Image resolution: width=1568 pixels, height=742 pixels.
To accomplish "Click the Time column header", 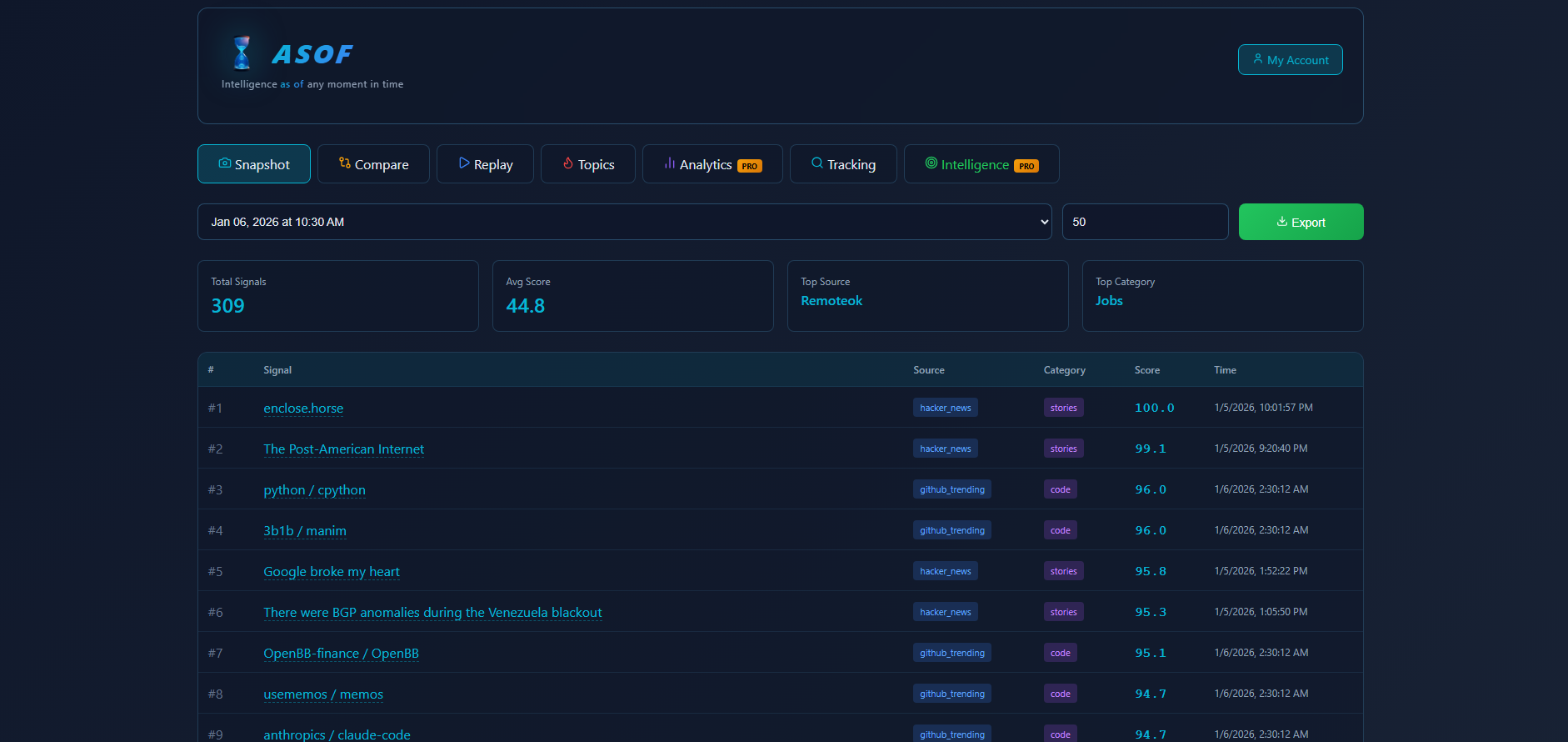I will pyautogui.click(x=1225, y=370).
